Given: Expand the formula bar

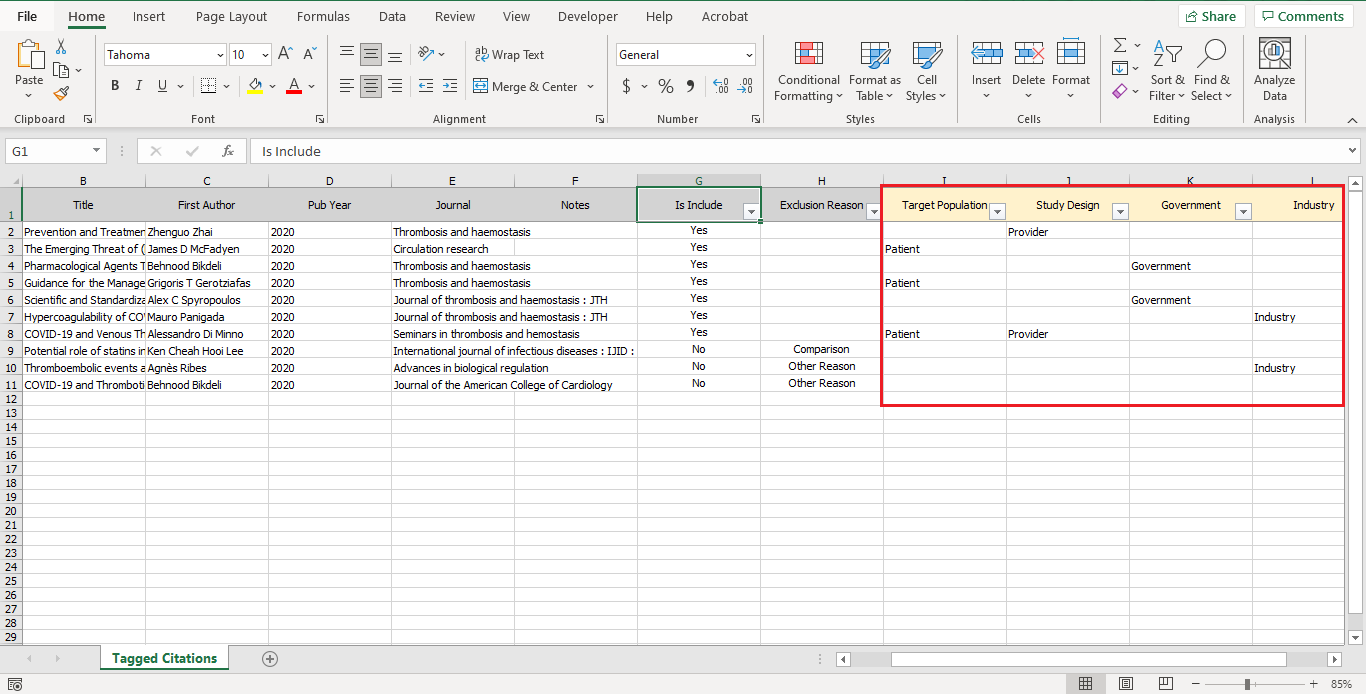Looking at the screenshot, I should [x=1353, y=151].
